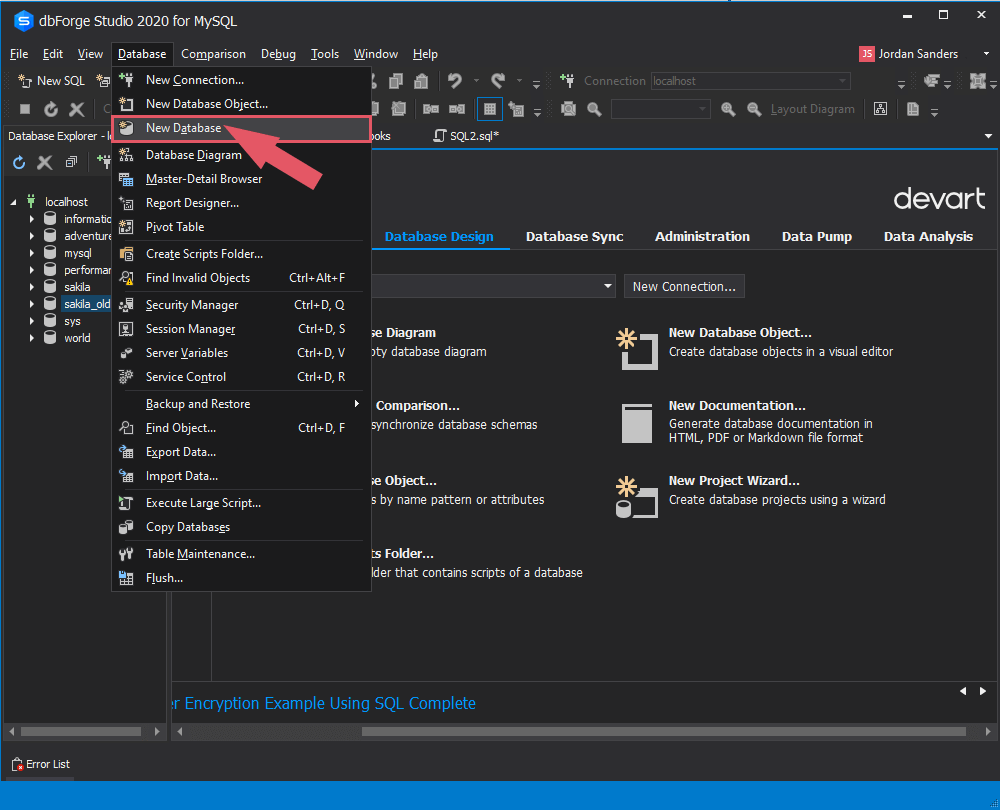Click the stop execution square icon
This screenshot has height=810, width=1000.
click(25, 110)
